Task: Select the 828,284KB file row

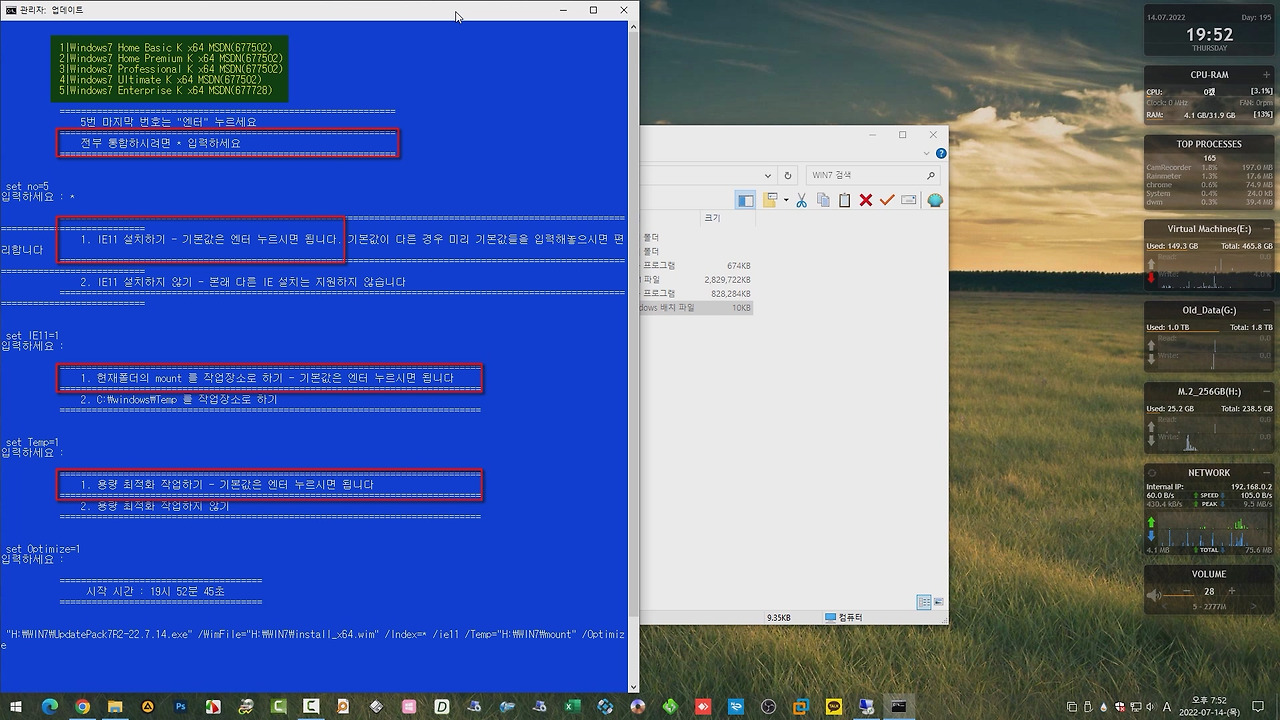Action: [697, 293]
